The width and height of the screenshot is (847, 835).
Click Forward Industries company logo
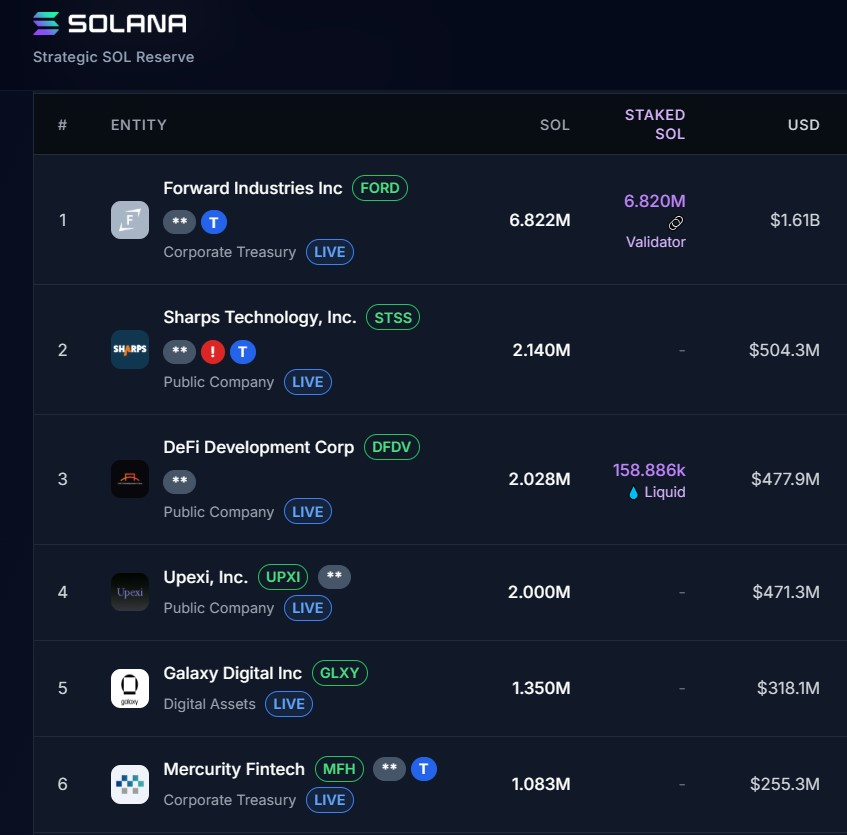(x=130, y=220)
